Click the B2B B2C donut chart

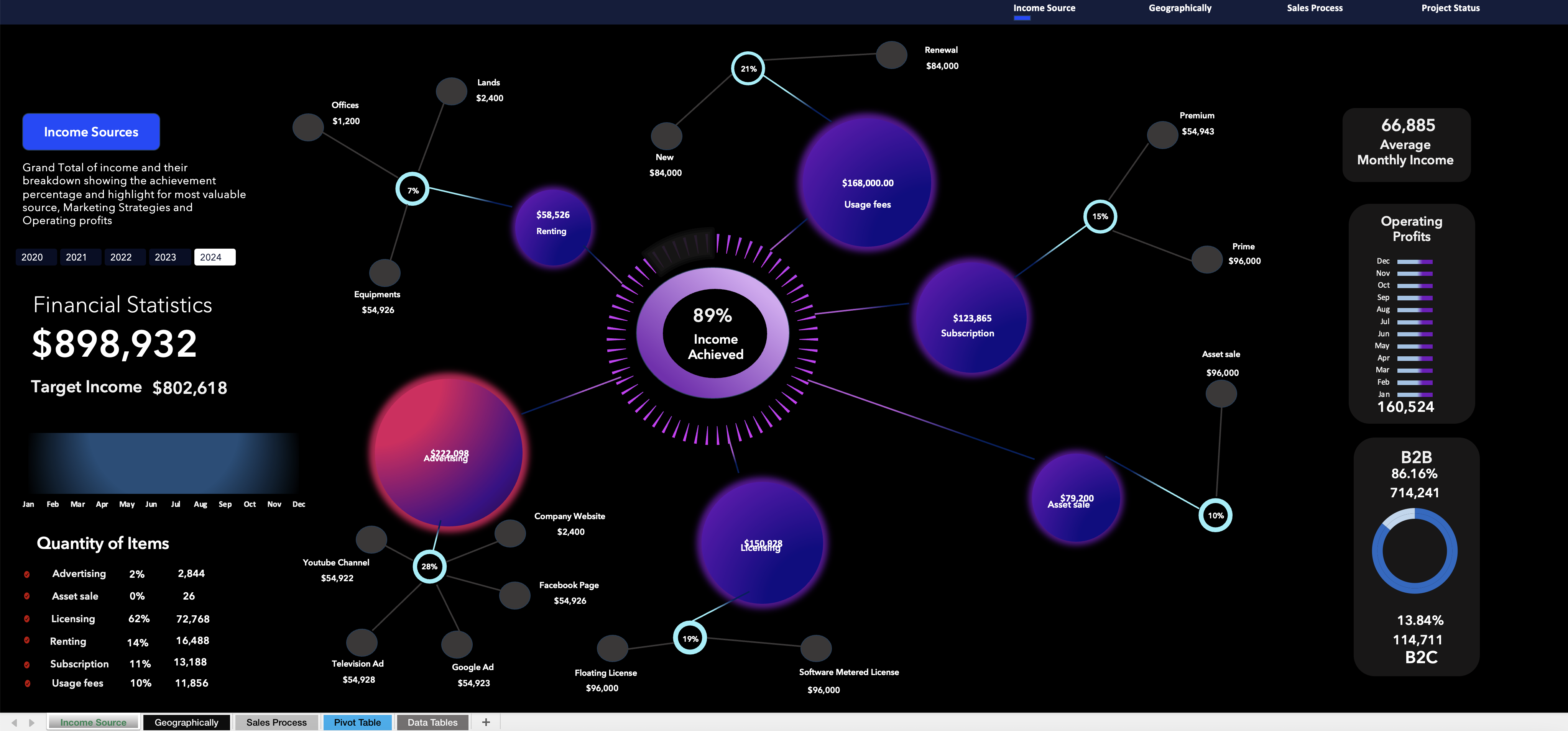click(x=1414, y=551)
